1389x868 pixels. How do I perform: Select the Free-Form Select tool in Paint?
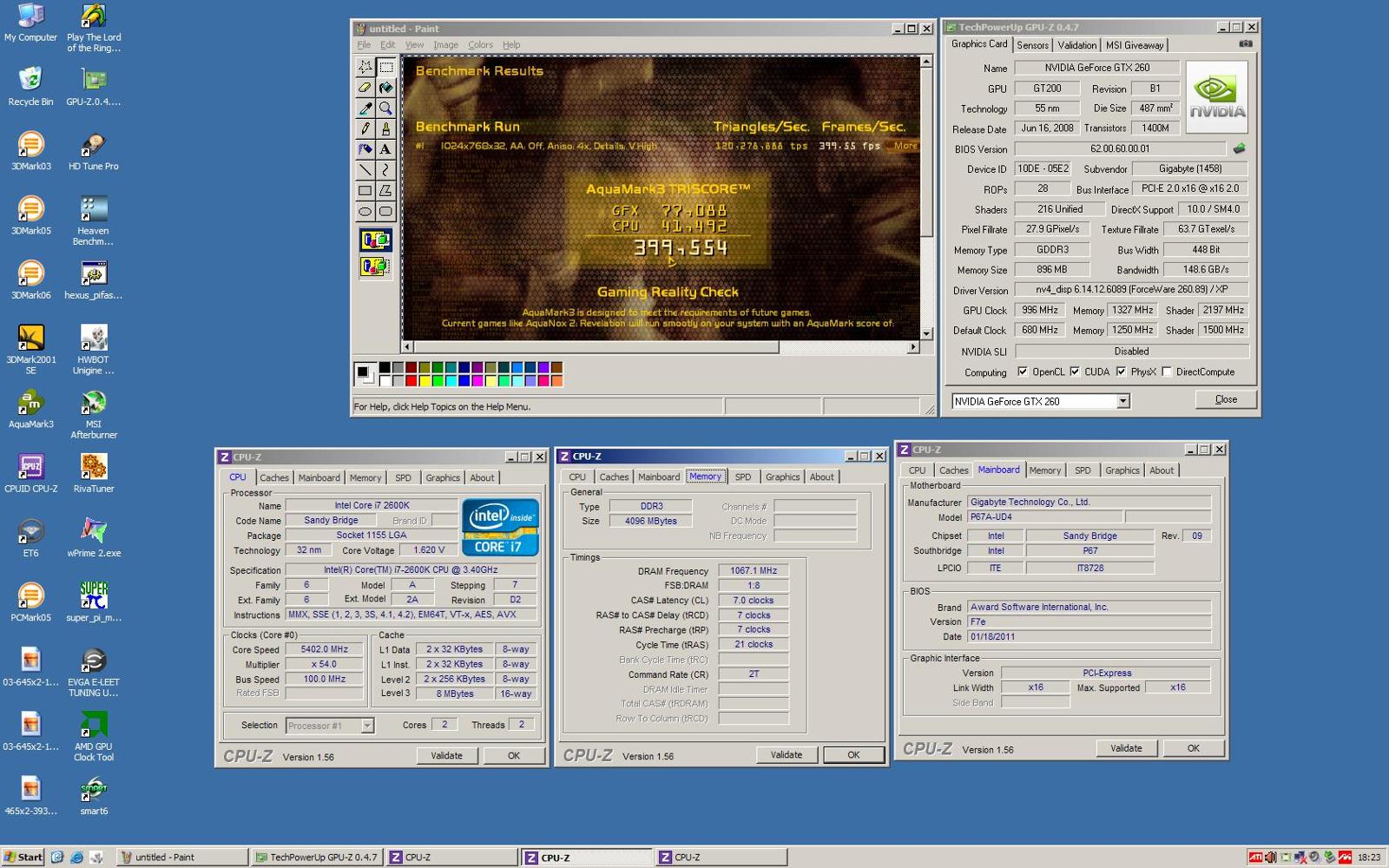click(x=365, y=67)
